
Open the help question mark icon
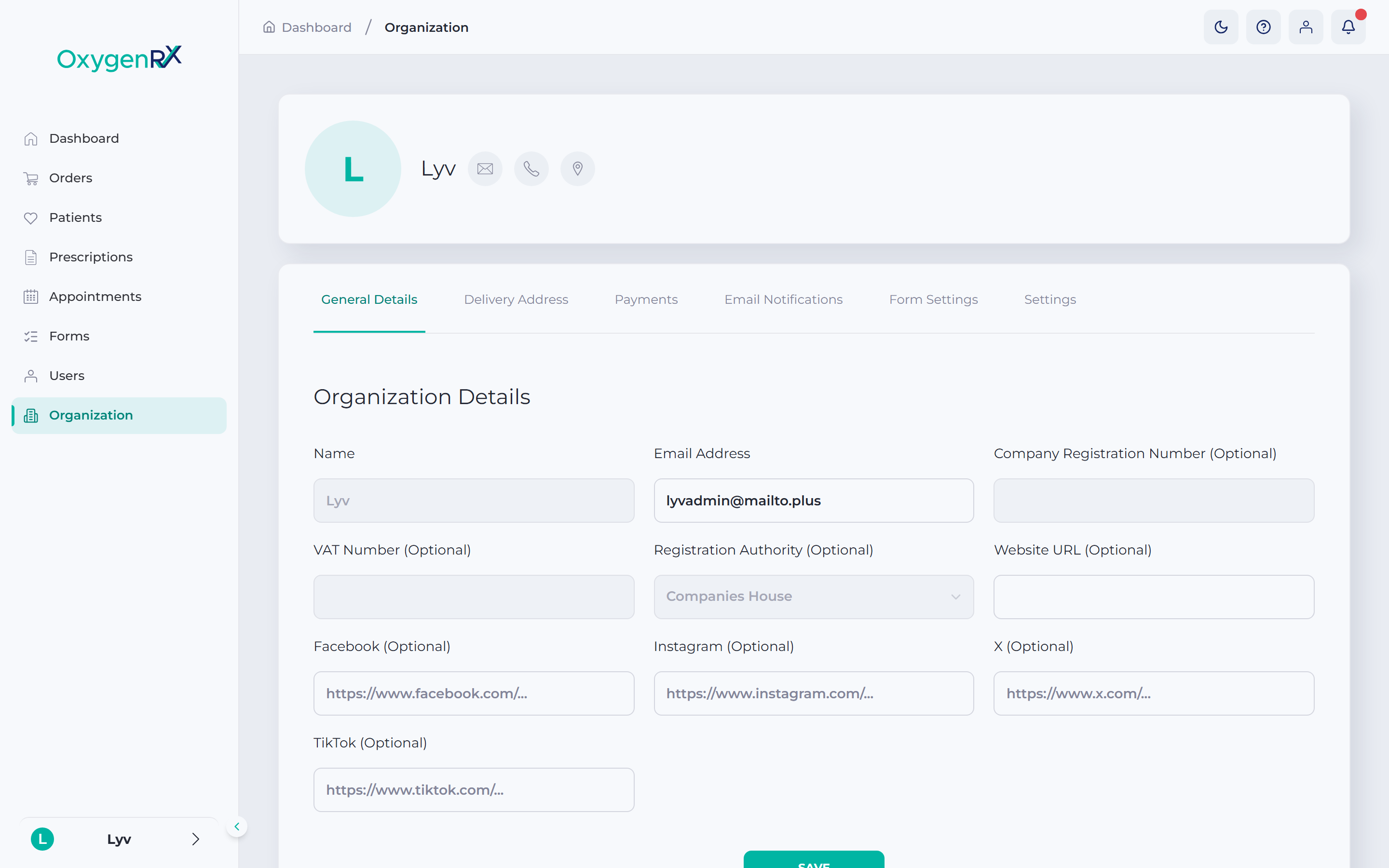coord(1263,27)
